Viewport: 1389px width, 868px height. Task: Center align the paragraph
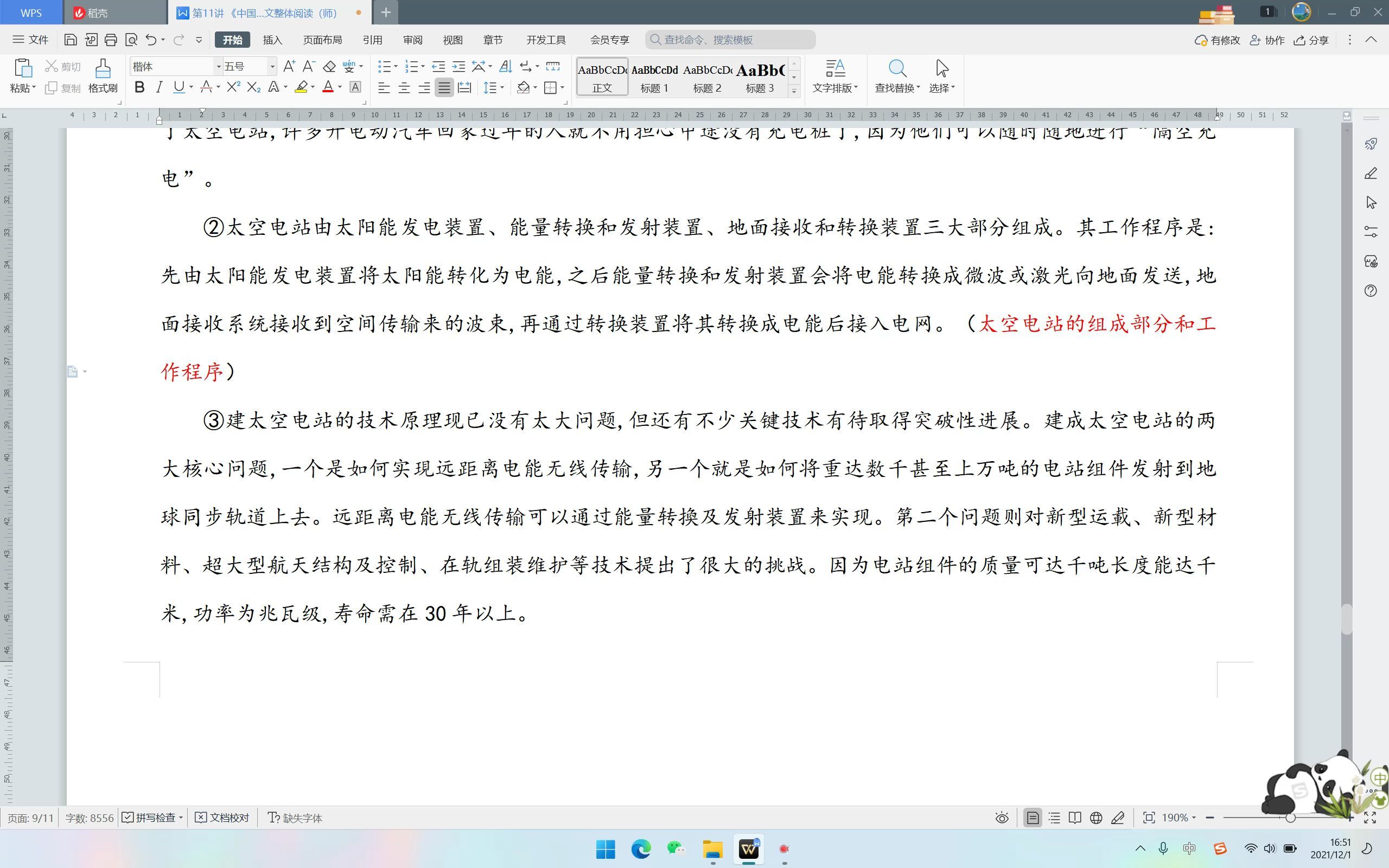[404, 88]
